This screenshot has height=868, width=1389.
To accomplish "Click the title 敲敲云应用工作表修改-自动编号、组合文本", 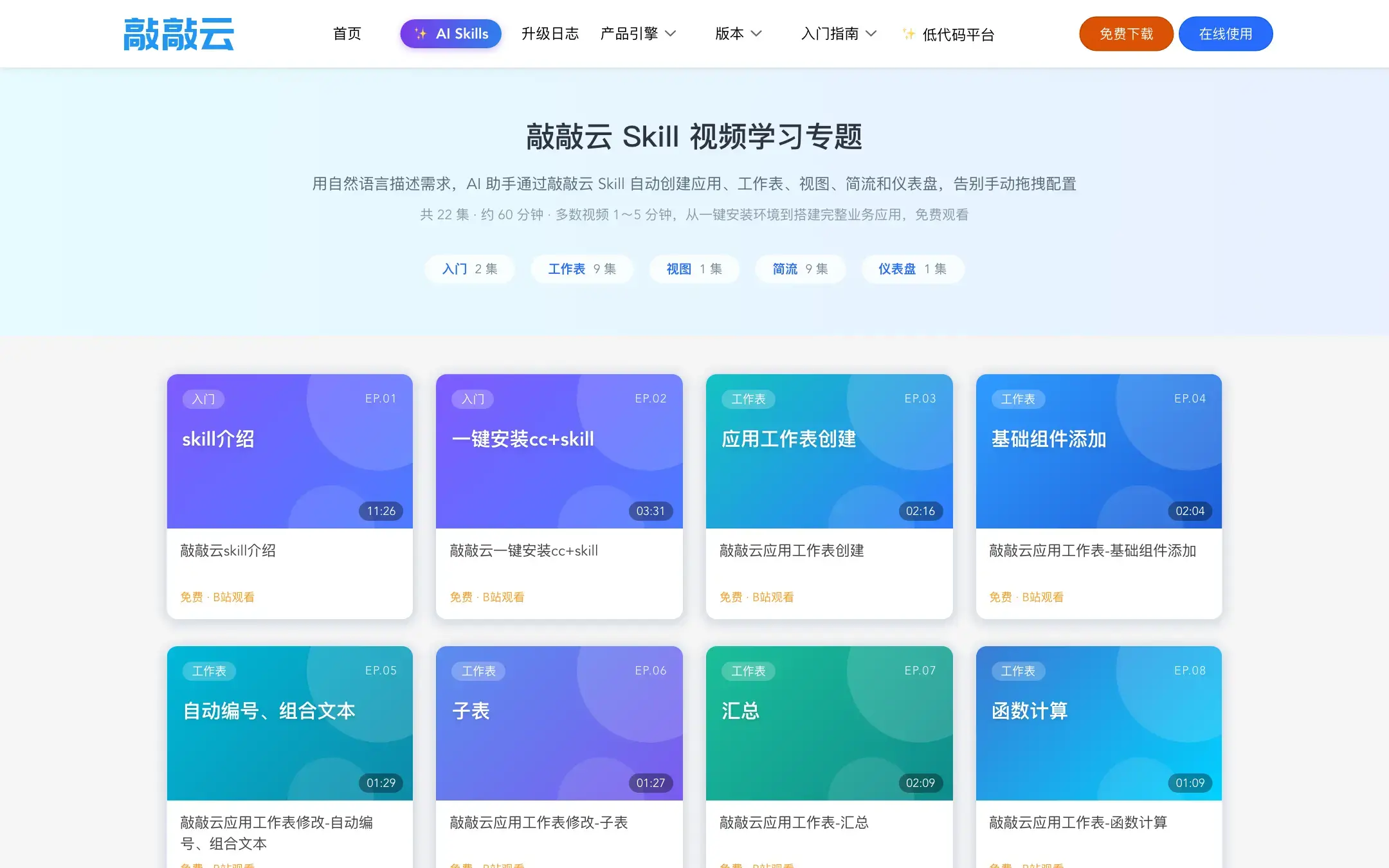I will (x=277, y=833).
